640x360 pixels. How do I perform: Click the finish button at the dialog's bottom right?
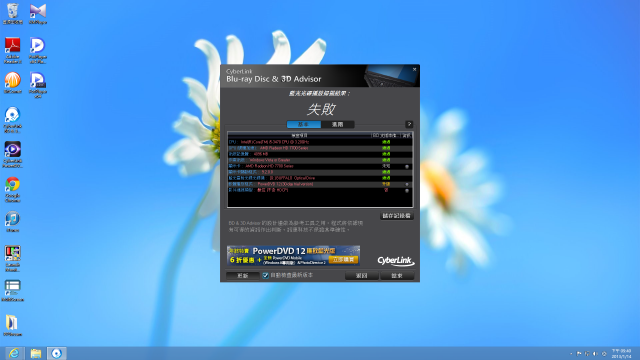coord(397,276)
